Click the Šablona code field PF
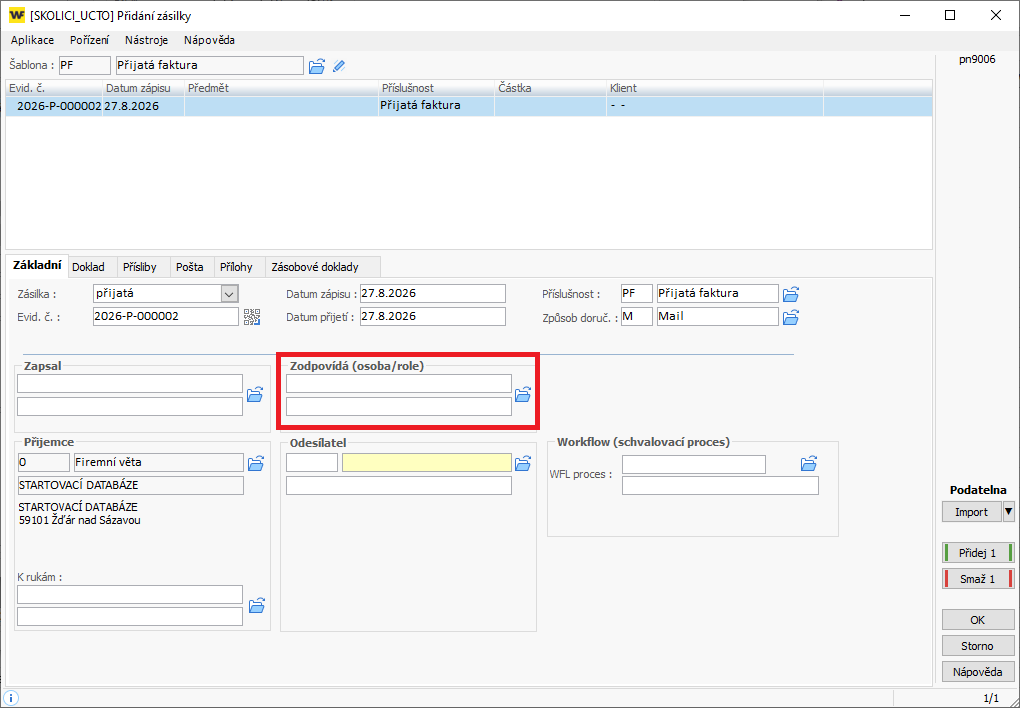 85,65
